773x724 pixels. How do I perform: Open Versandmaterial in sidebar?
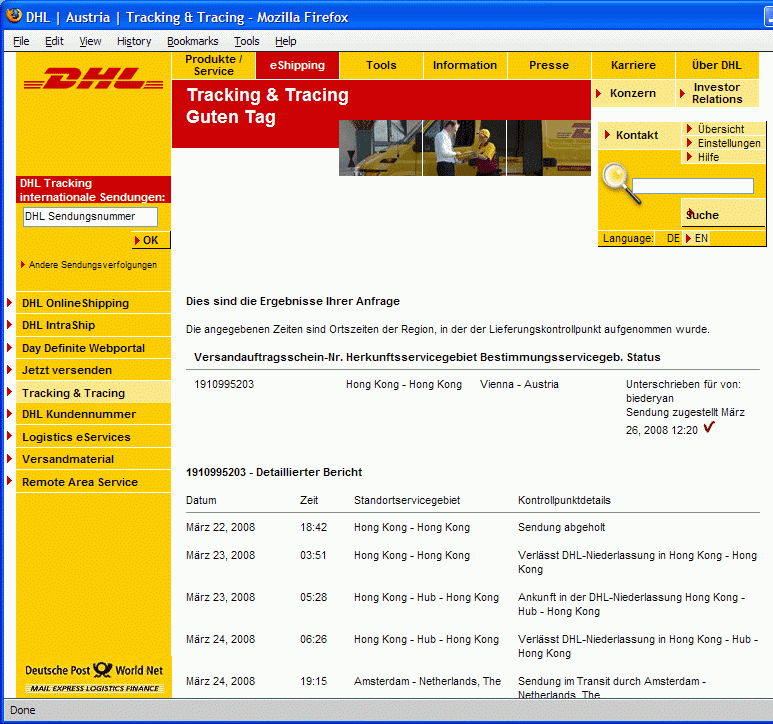click(x=93, y=459)
